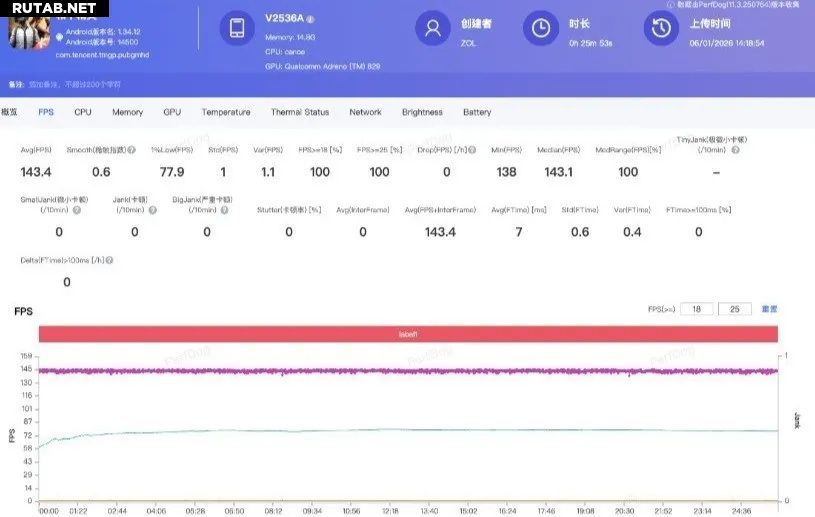815x517 pixels.
Task: Open the Battery tab
Action: click(477, 112)
